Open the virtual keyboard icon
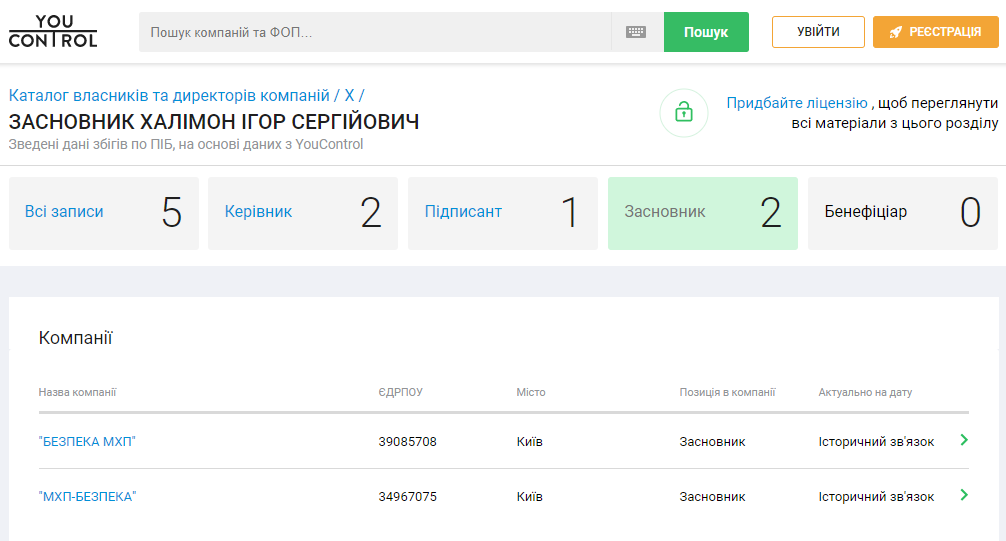 636,32
